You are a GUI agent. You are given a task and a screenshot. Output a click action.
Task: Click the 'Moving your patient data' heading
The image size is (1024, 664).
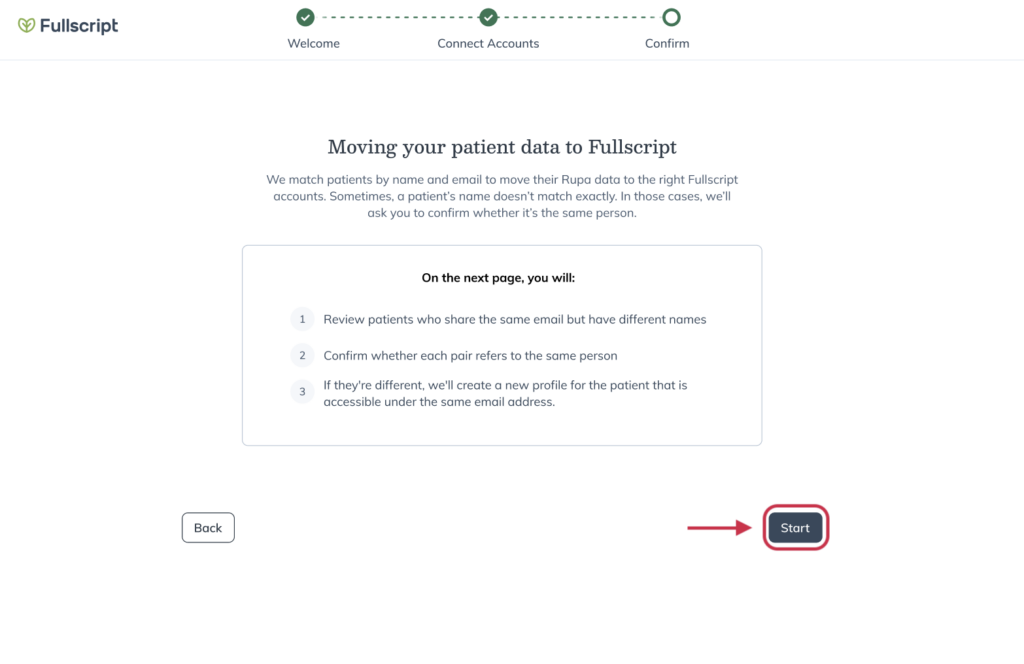pyautogui.click(x=501, y=146)
